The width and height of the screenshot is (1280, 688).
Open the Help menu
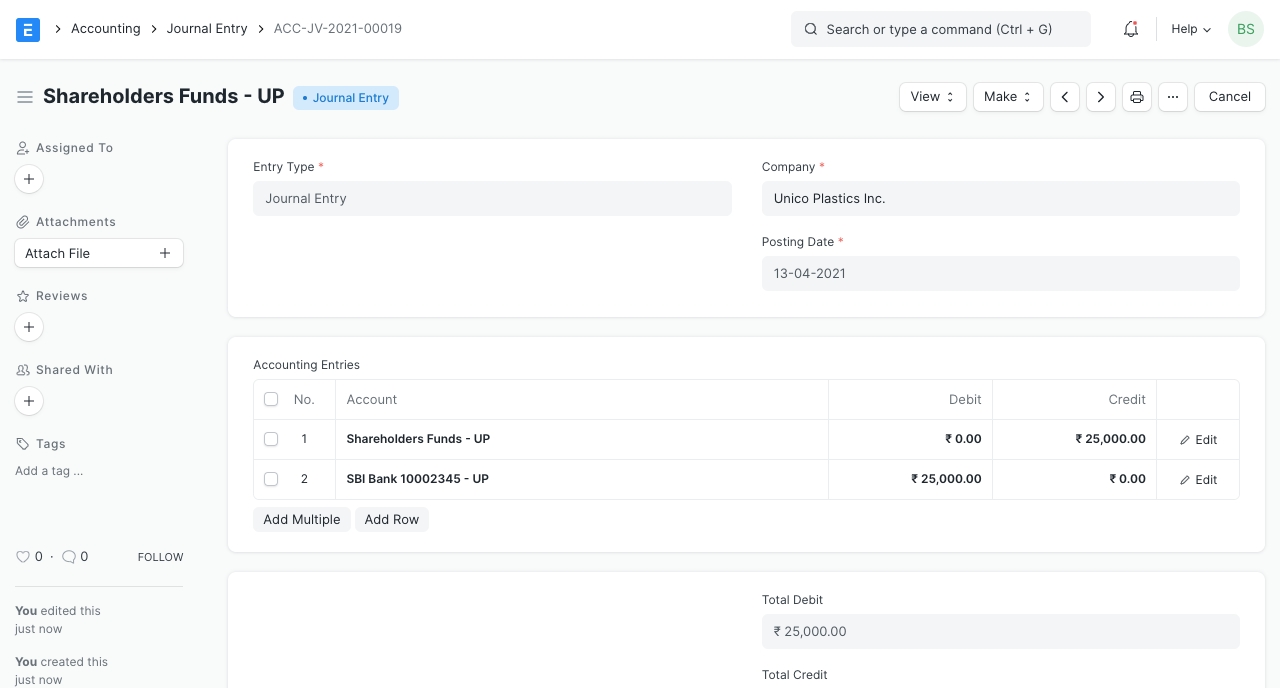[1191, 29]
